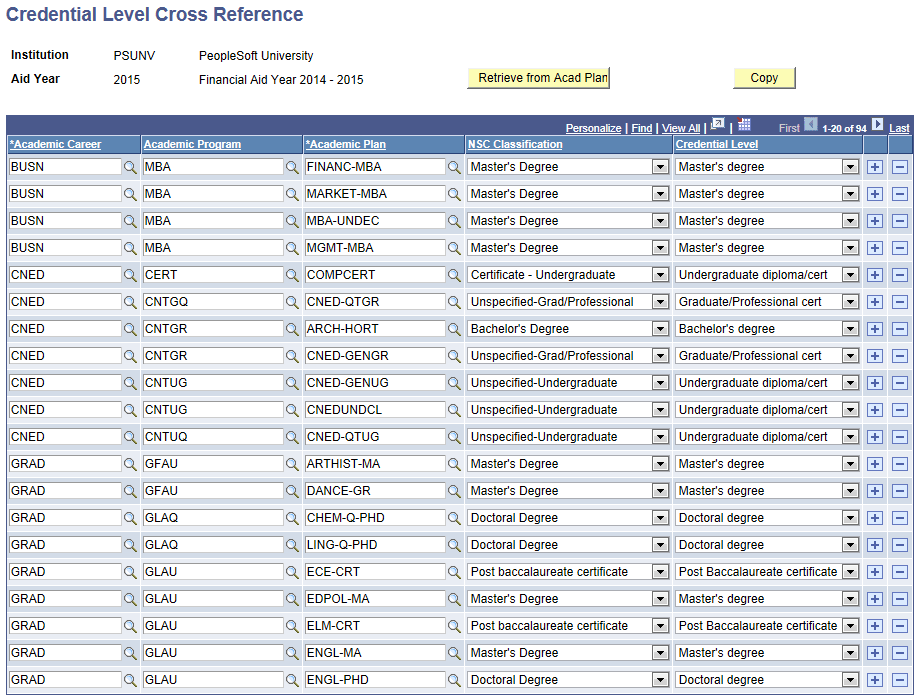
Task: Show all rows using View All
Action: click(x=681, y=128)
